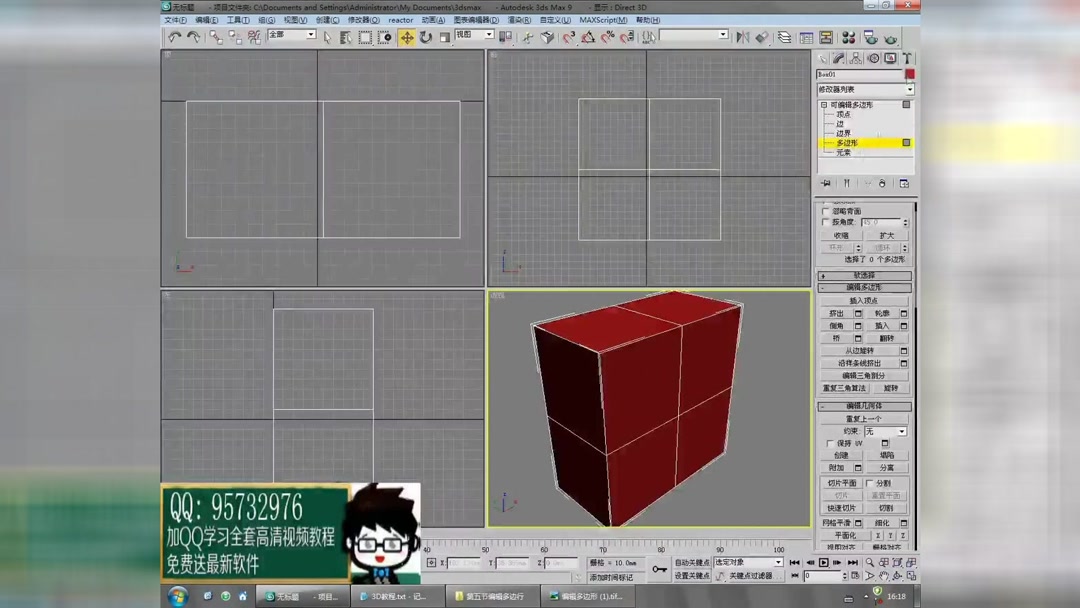
Task: Click the Render Scene teapot icon
Action: (x=870, y=37)
